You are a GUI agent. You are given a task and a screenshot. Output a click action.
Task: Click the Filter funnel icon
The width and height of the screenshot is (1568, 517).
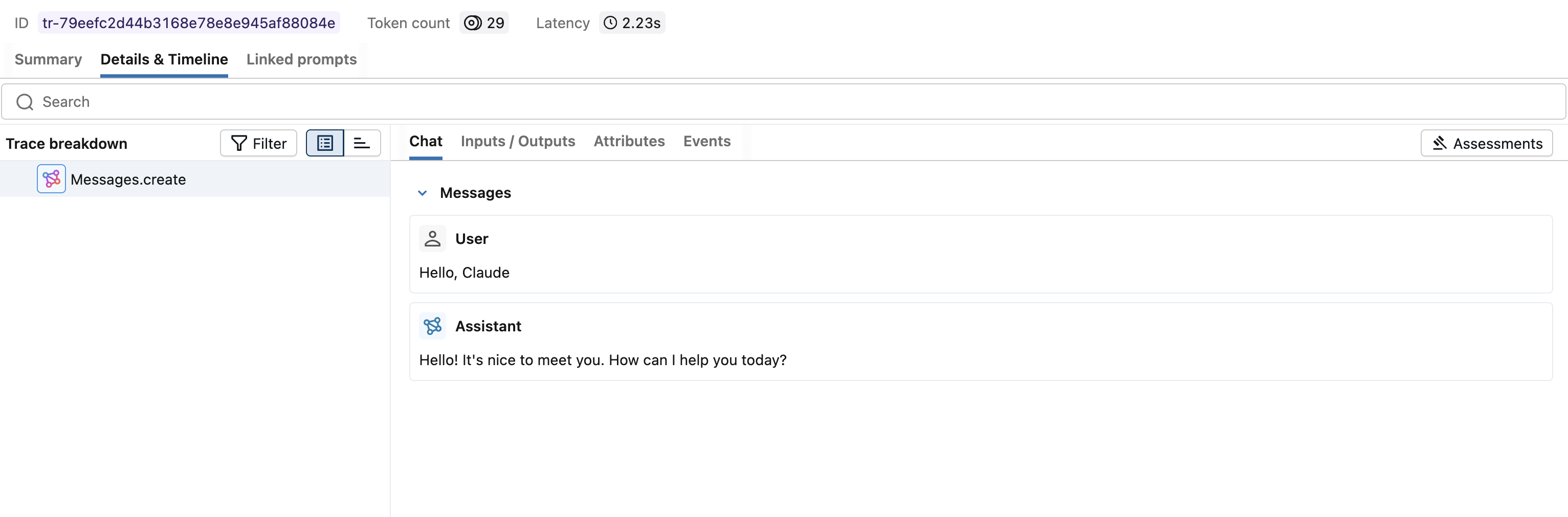[x=239, y=144]
